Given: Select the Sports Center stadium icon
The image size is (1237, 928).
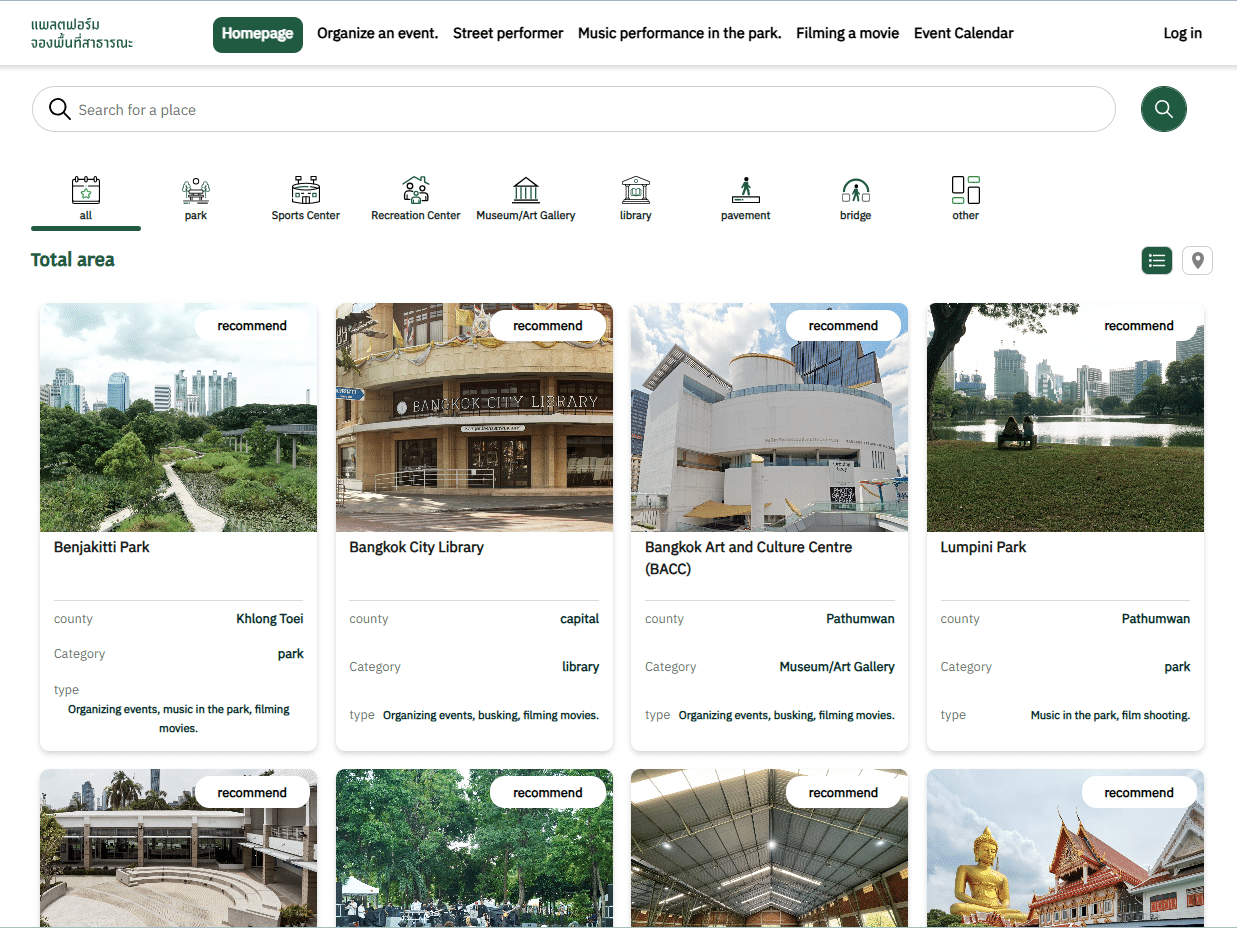Looking at the screenshot, I should click(x=306, y=190).
